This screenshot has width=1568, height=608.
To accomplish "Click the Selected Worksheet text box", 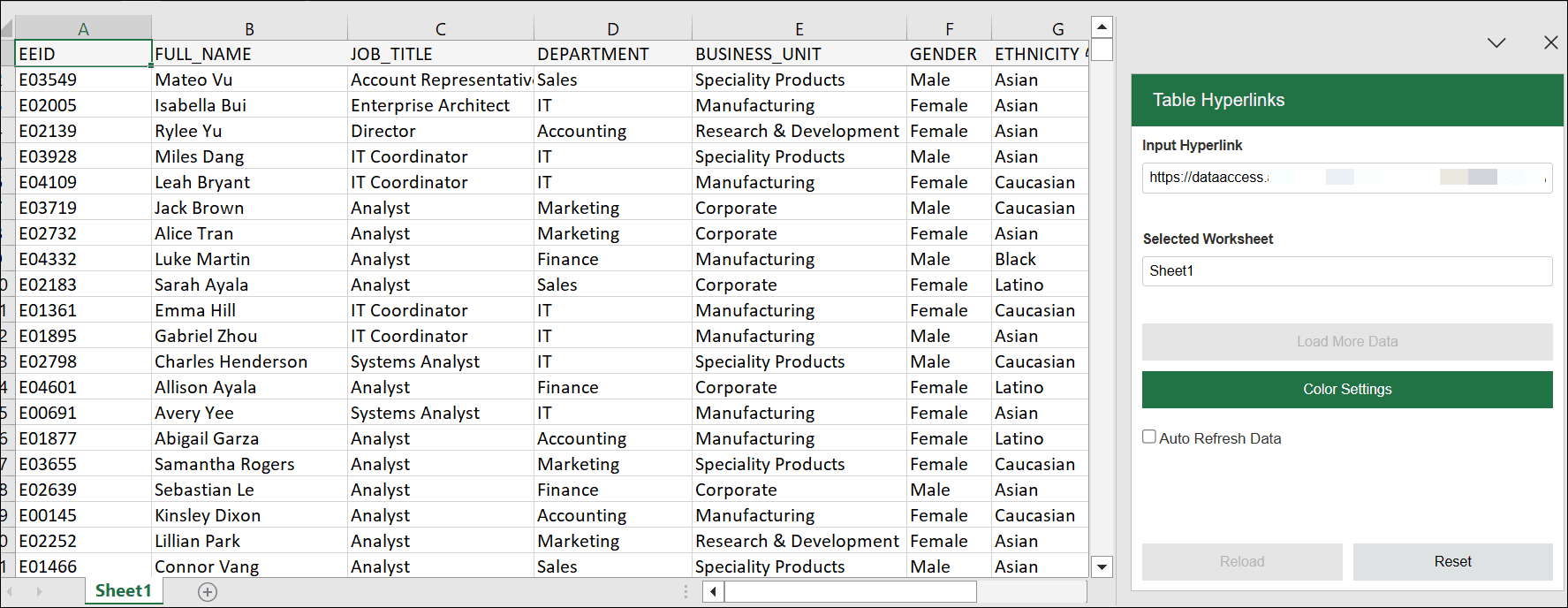I will coord(1346,270).
